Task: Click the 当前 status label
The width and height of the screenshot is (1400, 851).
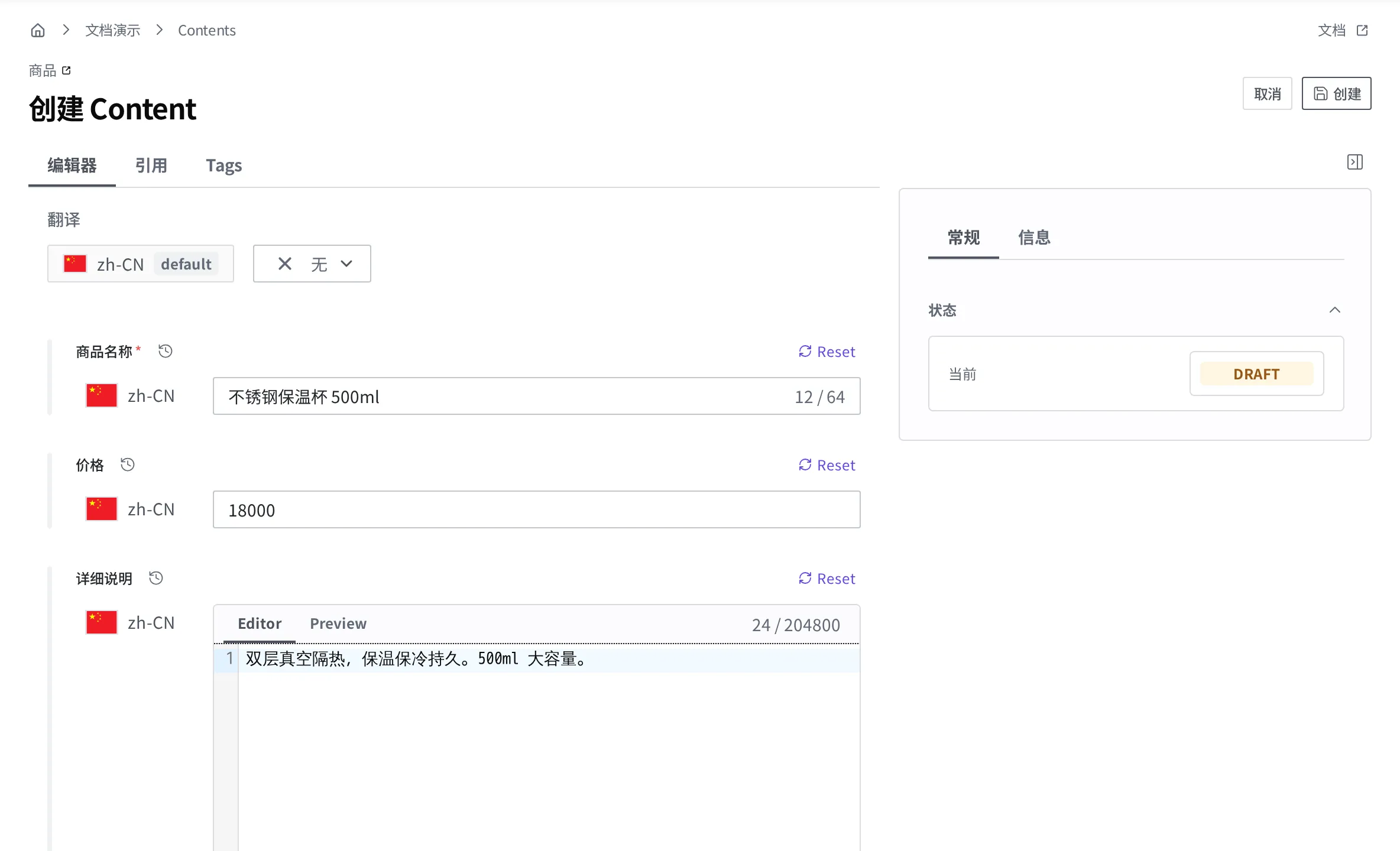Action: pyautogui.click(x=962, y=374)
